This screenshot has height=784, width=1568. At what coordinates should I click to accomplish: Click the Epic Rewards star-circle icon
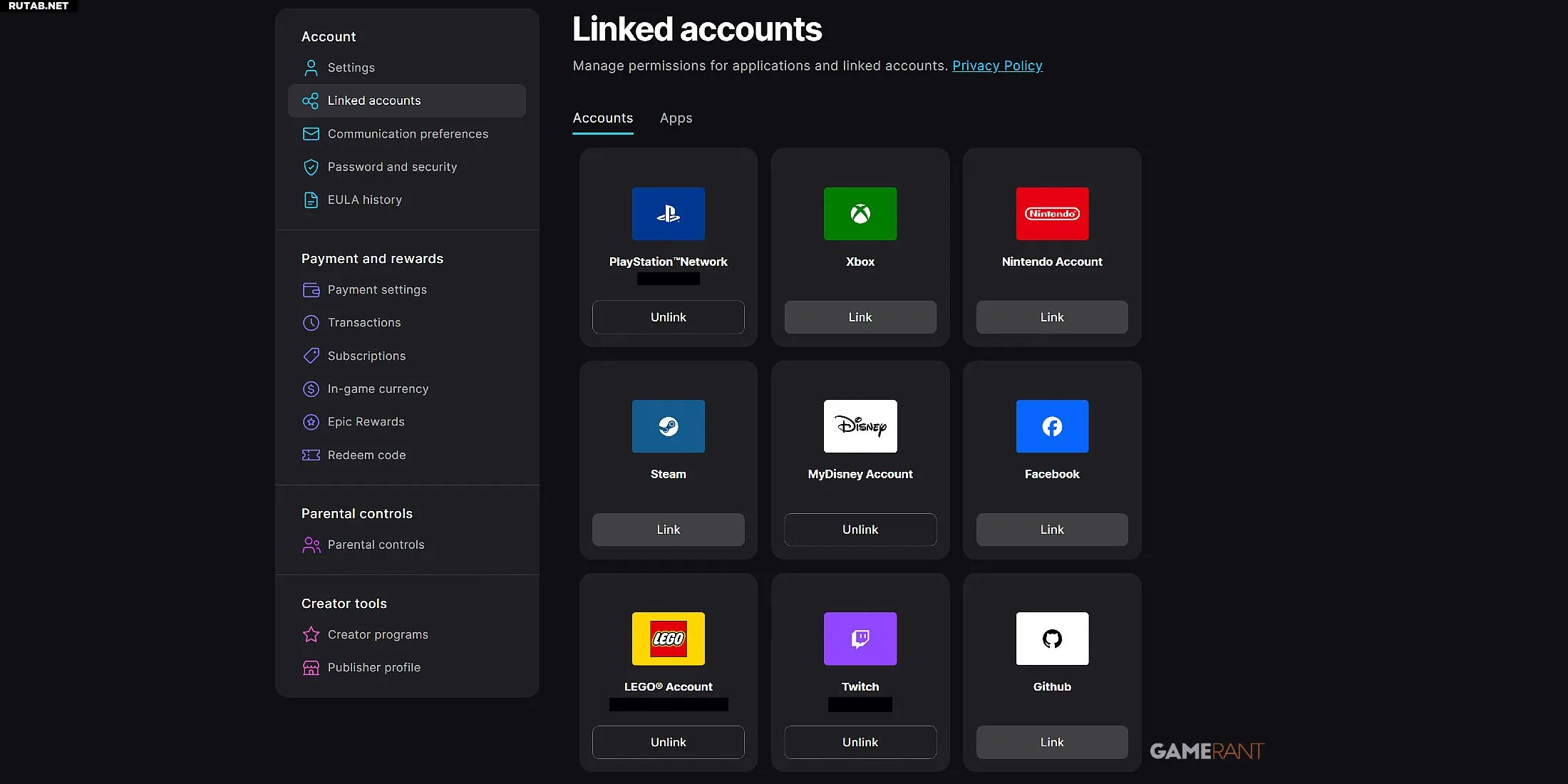click(311, 422)
